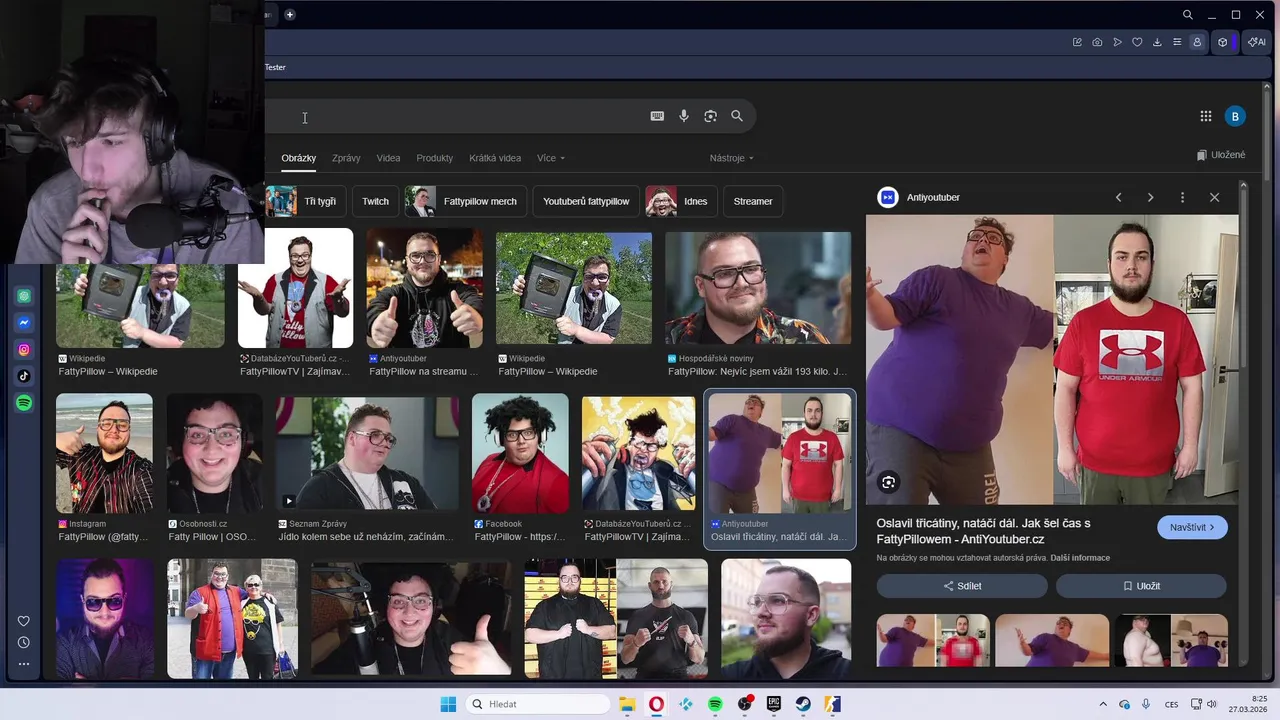Open Spotify in the Opera sidebar

click(x=24, y=403)
